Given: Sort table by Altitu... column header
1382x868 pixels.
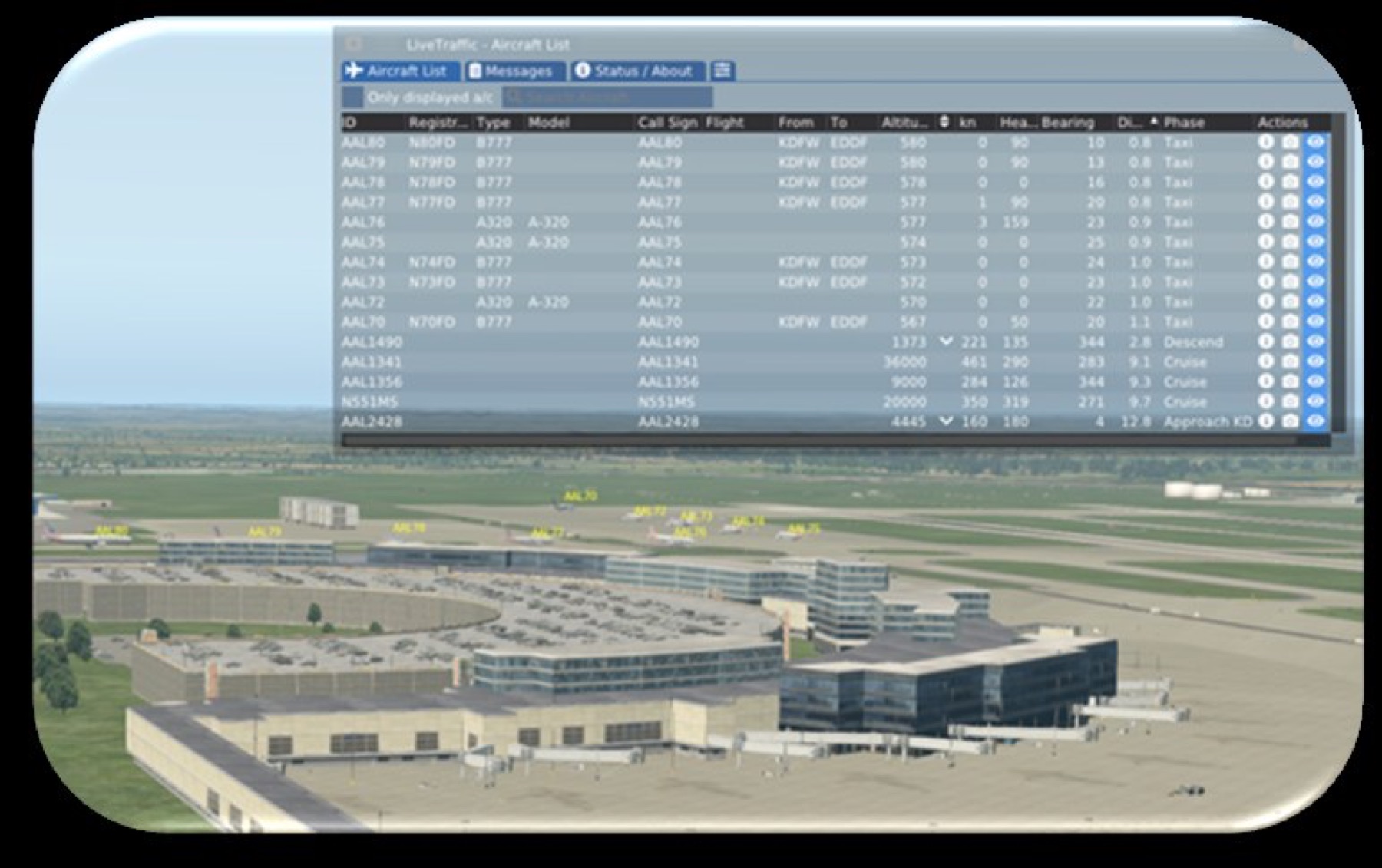Looking at the screenshot, I should (x=904, y=122).
